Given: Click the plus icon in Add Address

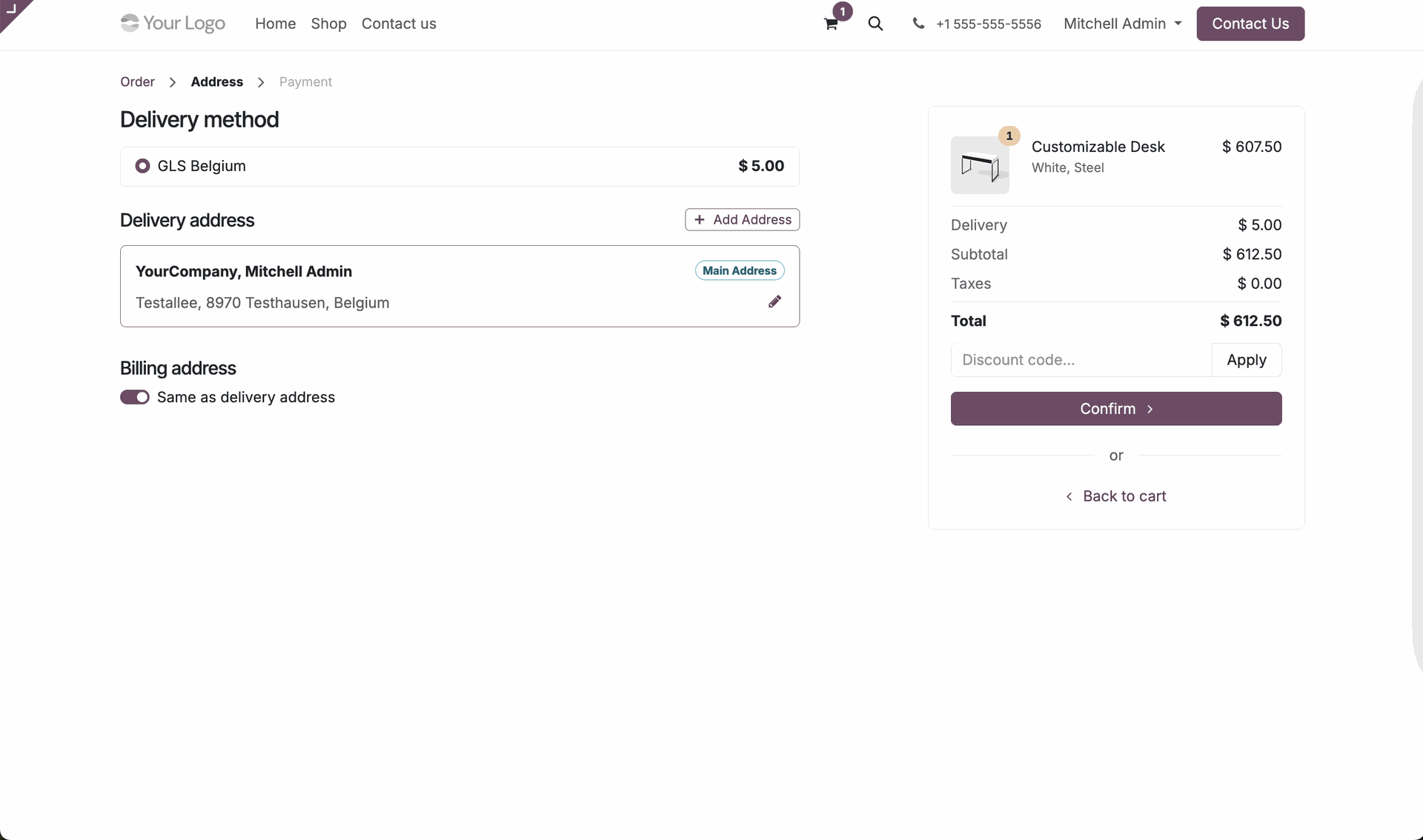Looking at the screenshot, I should click(x=699, y=220).
